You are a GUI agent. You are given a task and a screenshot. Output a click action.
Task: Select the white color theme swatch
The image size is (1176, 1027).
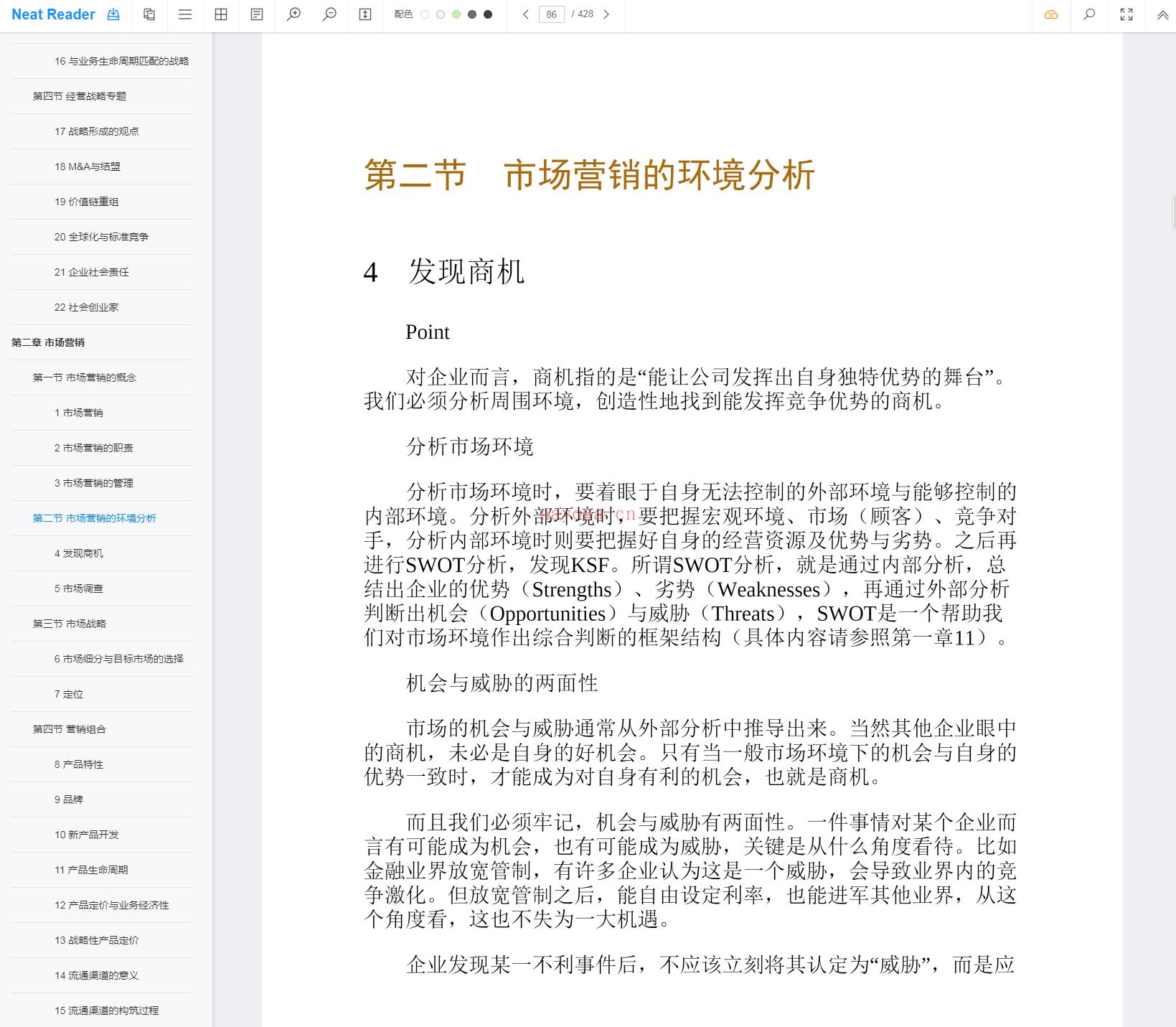[425, 14]
